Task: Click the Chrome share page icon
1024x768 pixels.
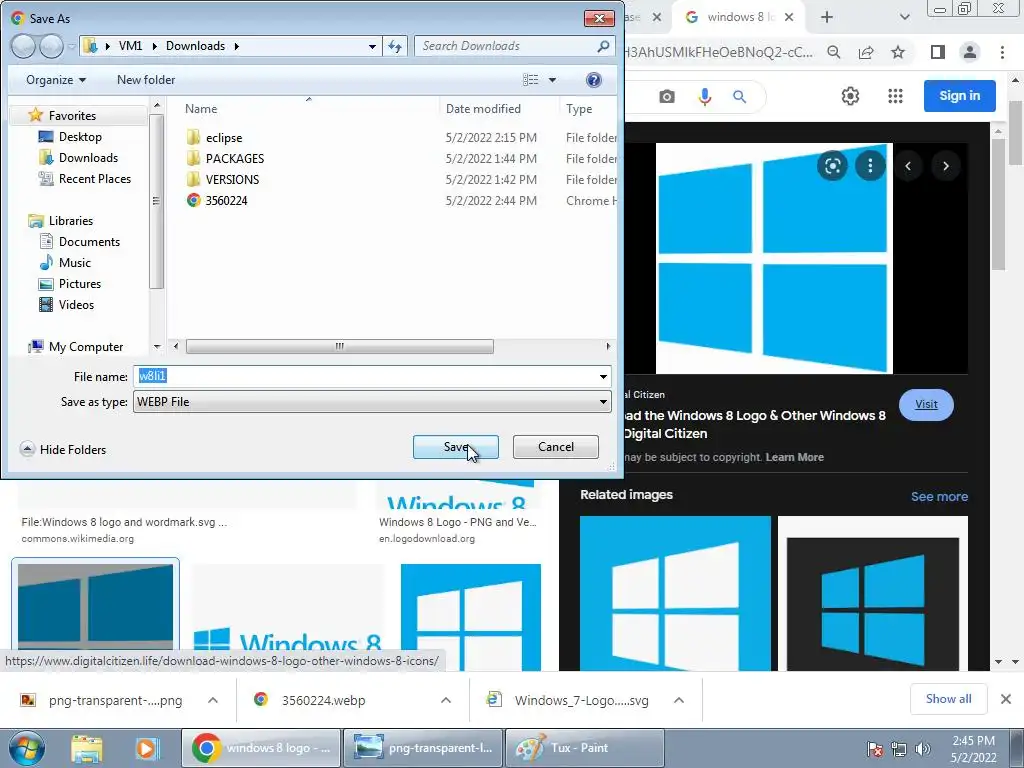Action: click(866, 52)
